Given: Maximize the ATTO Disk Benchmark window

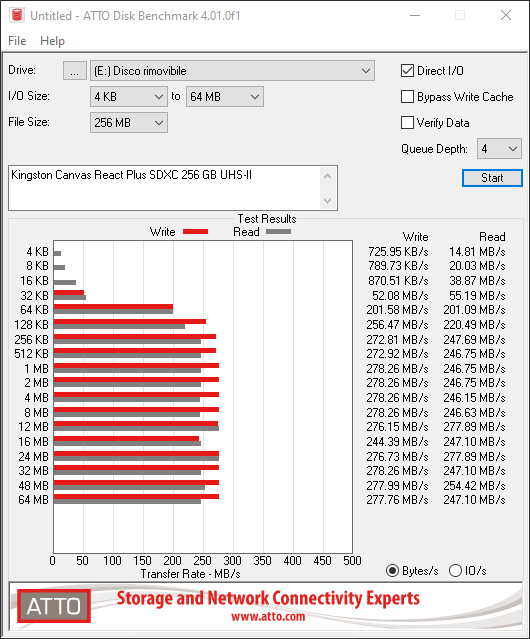Looking at the screenshot, I should pyautogui.click(x=460, y=15).
